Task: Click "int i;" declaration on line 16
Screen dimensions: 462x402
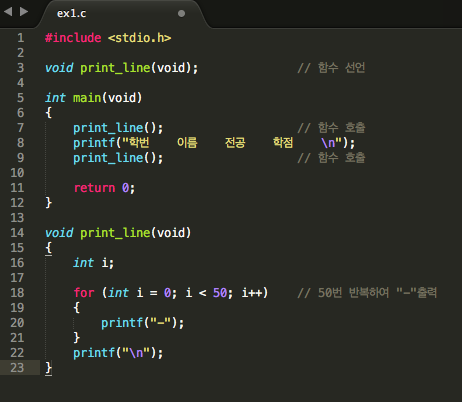Action: (x=93, y=263)
